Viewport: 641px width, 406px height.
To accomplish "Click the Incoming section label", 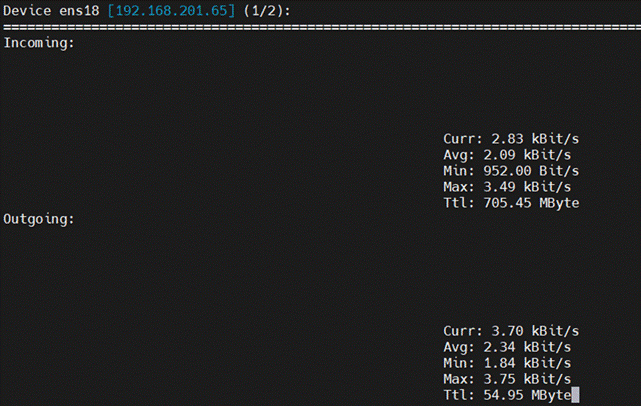I will pos(40,43).
